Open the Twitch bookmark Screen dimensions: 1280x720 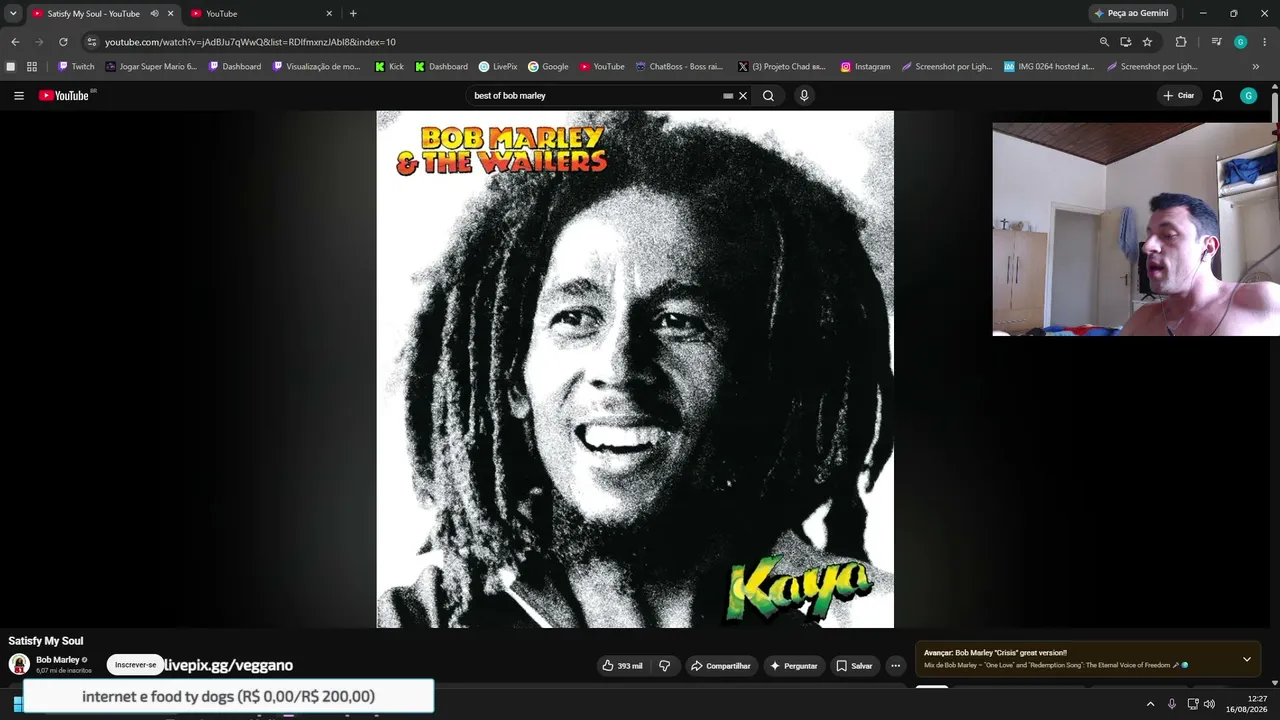(x=76, y=67)
